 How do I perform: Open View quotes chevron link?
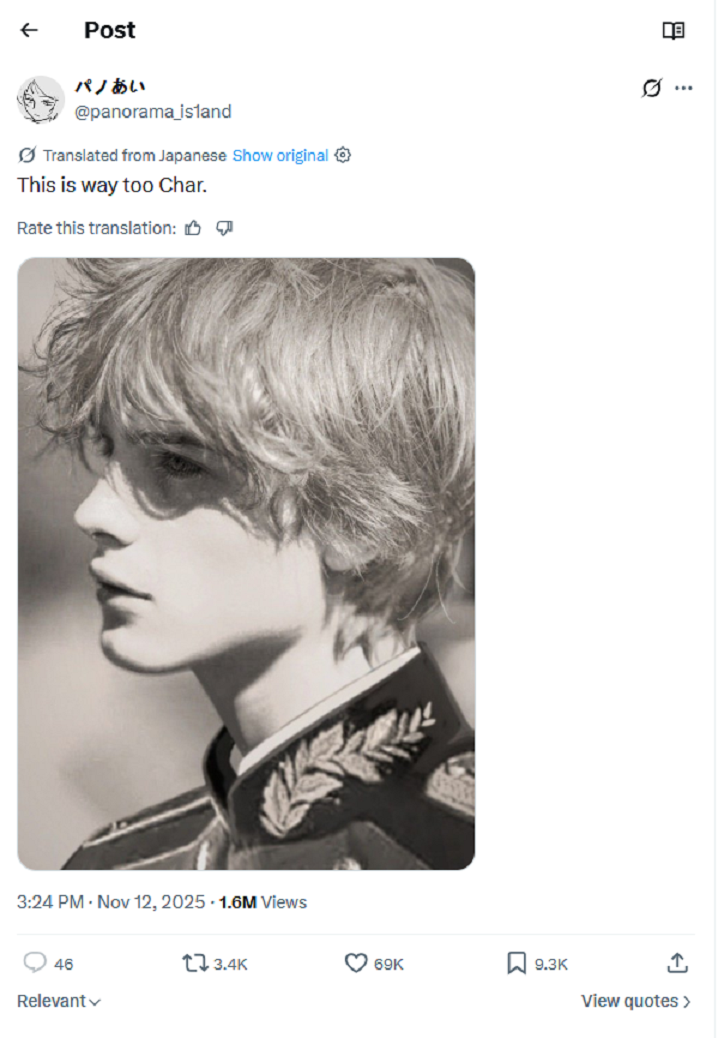point(636,1001)
